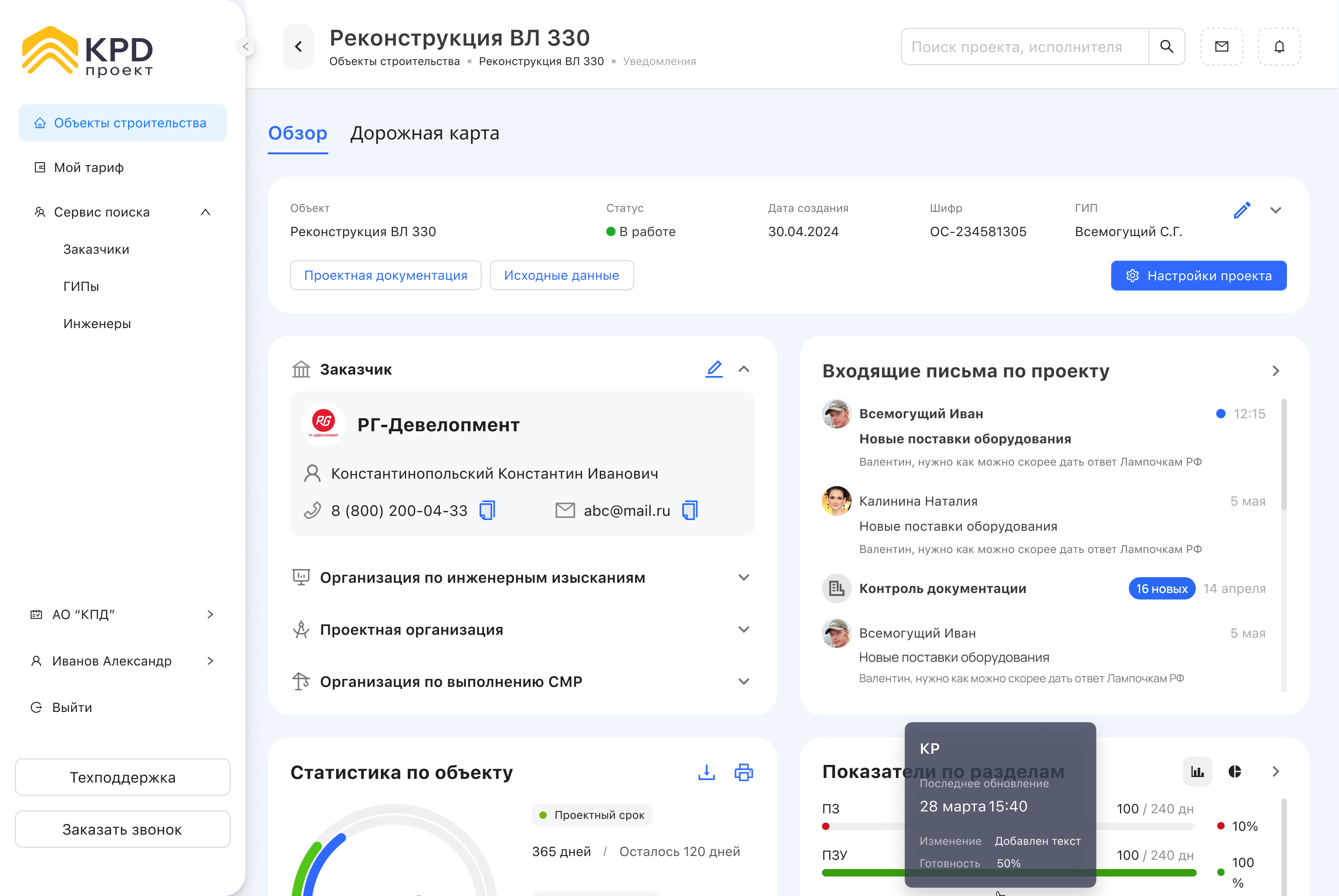Go back using the header back arrow
This screenshot has width=1339, height=896.
pyautogui.click(x=298, y=46)
